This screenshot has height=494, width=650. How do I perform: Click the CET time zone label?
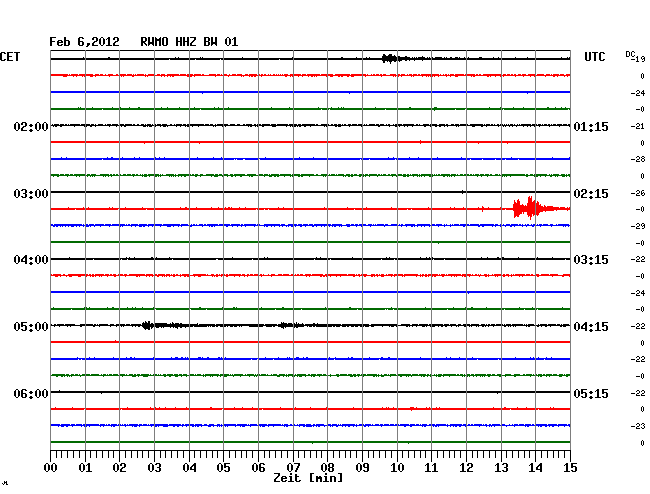(10, 57)
